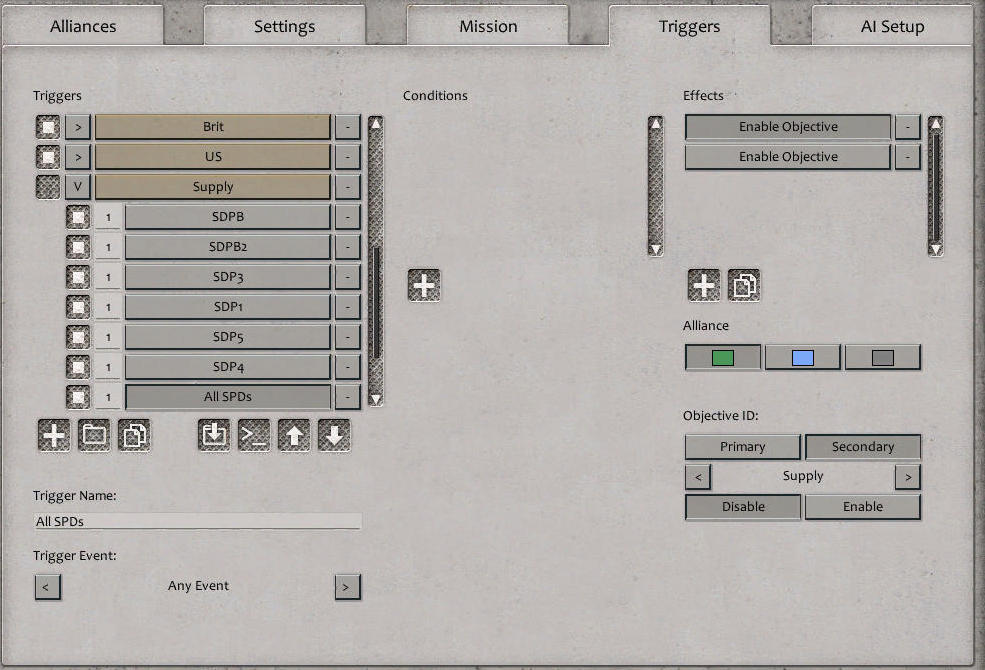Click effects list scrollbar up arrow
The height and width of the screenshot is (670, 985).
coord(935,123)
